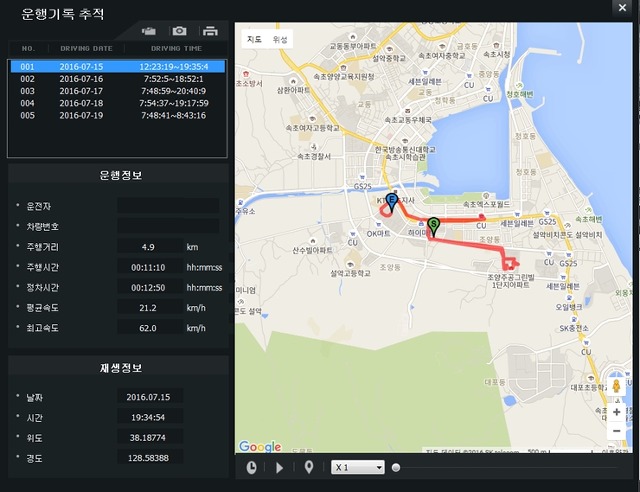Select record 001 dated 2016-07-15

pyautogui.click(x=118, y=67)
